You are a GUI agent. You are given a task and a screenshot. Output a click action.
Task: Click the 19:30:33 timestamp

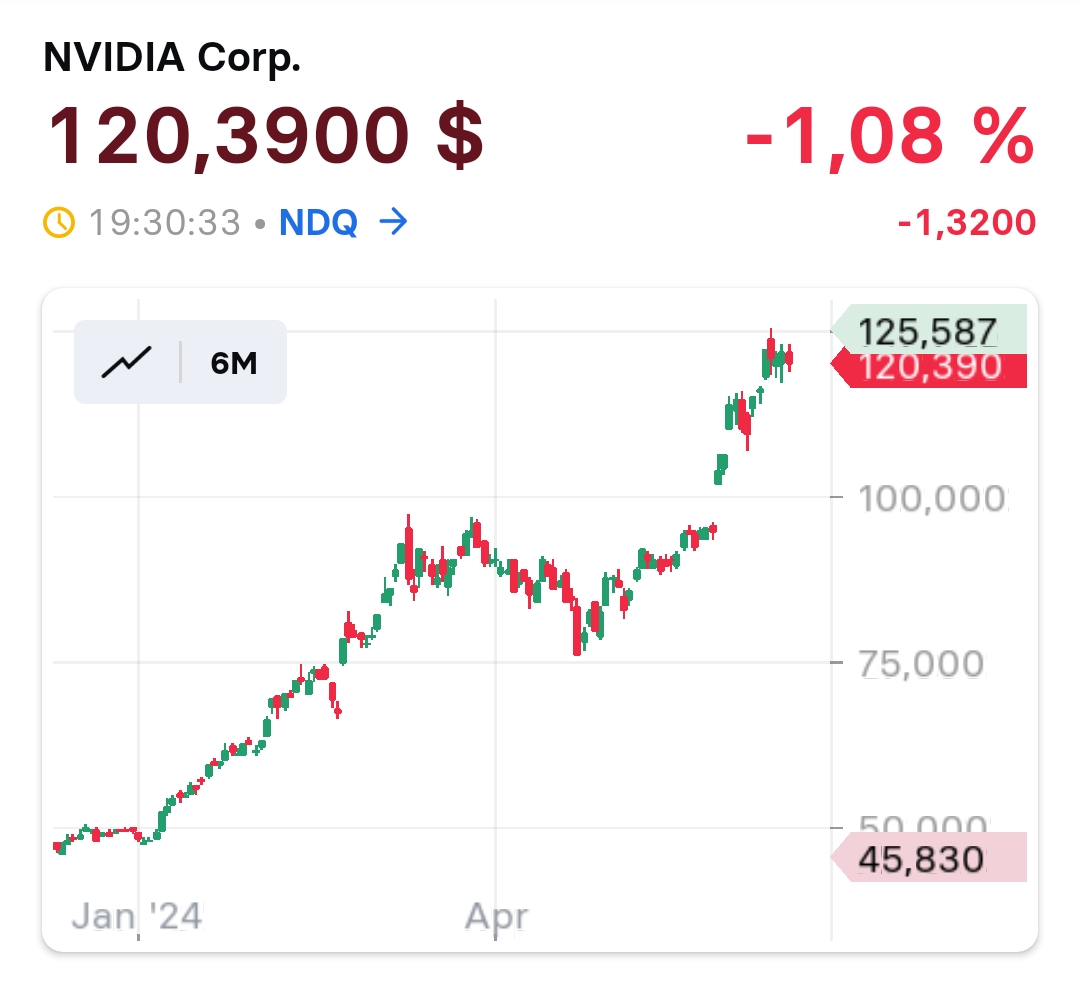pos(164,221)
